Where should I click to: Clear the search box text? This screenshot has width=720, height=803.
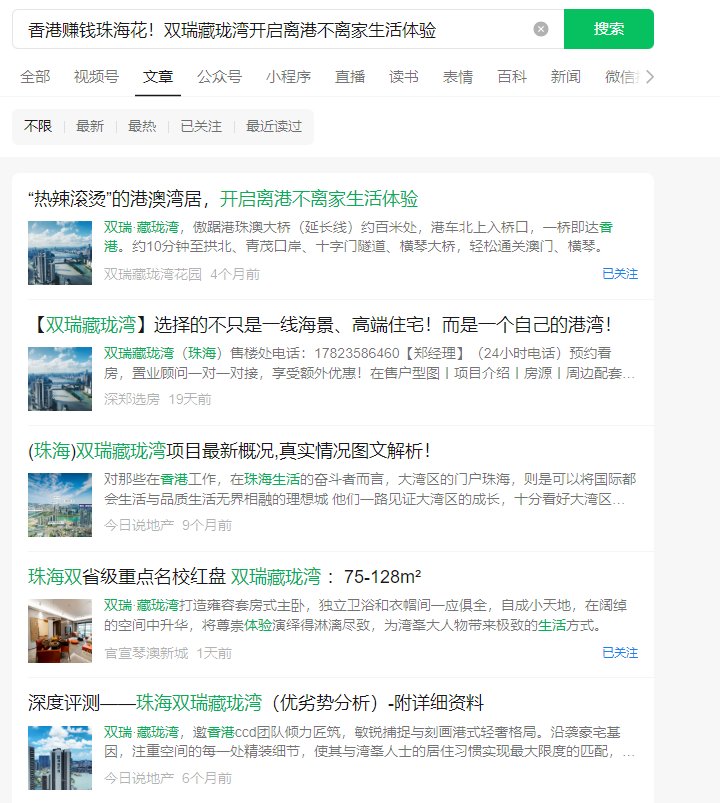(x=540, y=29)
